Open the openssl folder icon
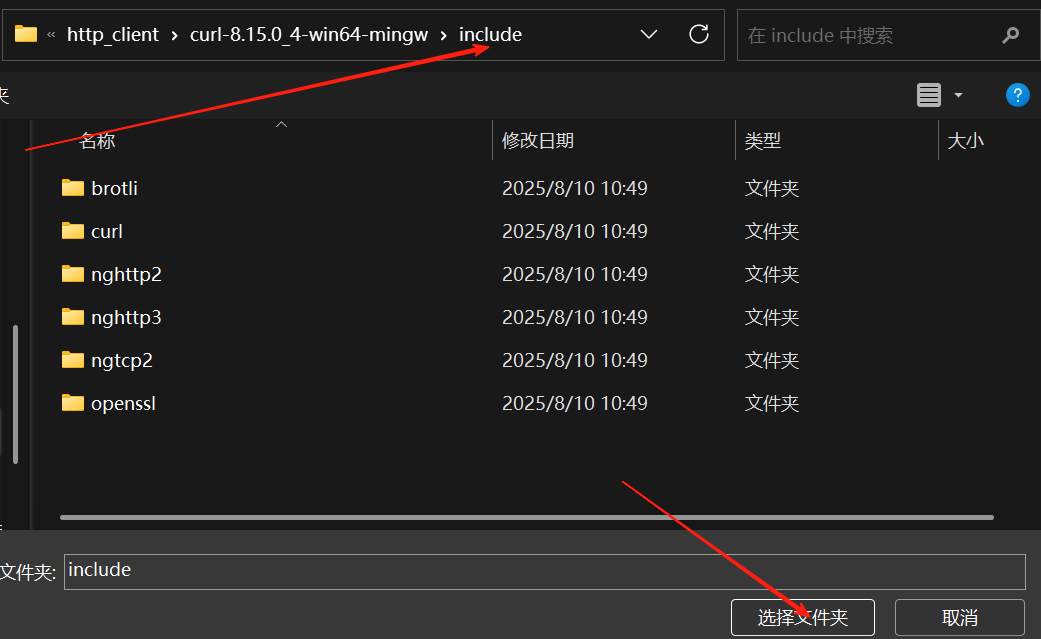 tap(73, 402)
